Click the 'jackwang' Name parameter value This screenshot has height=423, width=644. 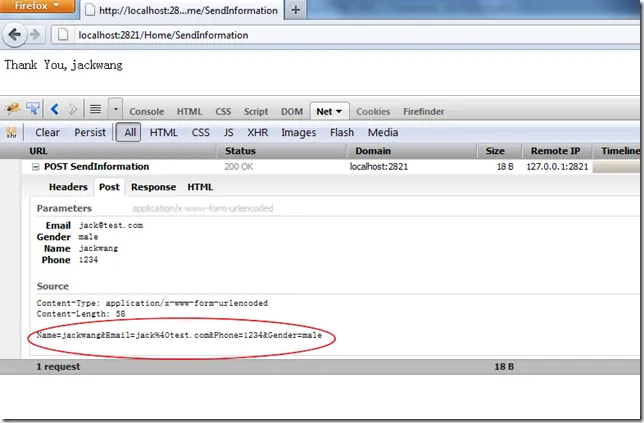pyautogui.click(x=99, y=248)
